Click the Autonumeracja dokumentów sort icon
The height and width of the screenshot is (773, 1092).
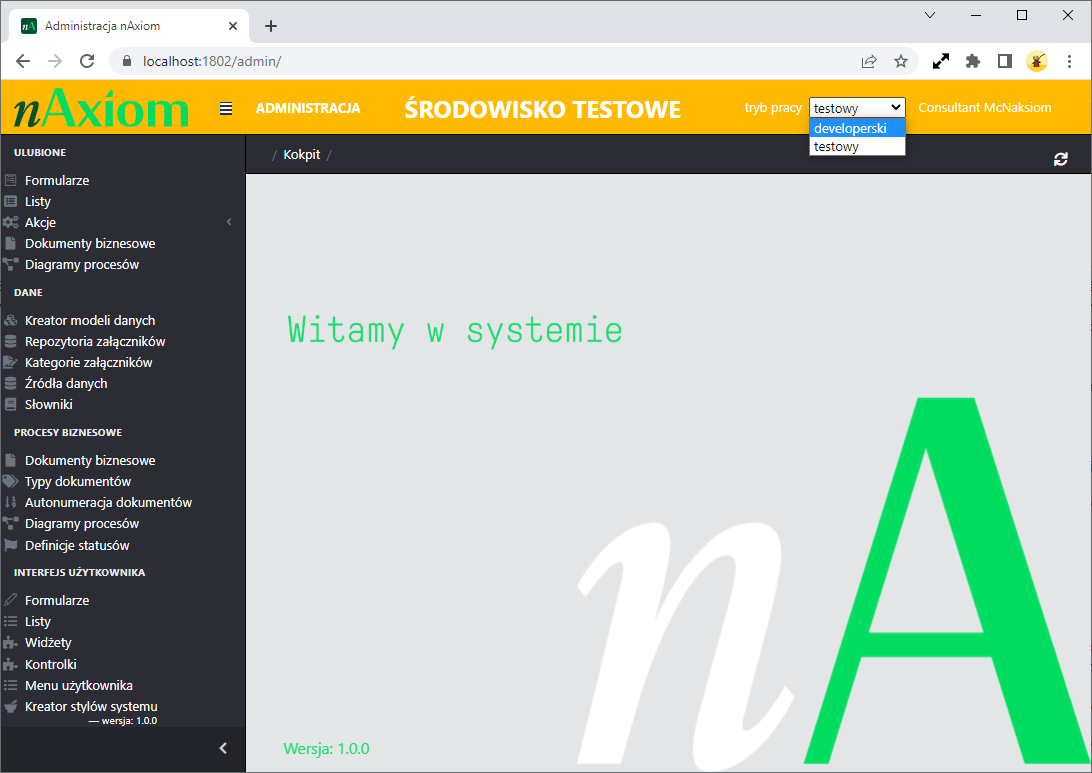pos(10,502)
